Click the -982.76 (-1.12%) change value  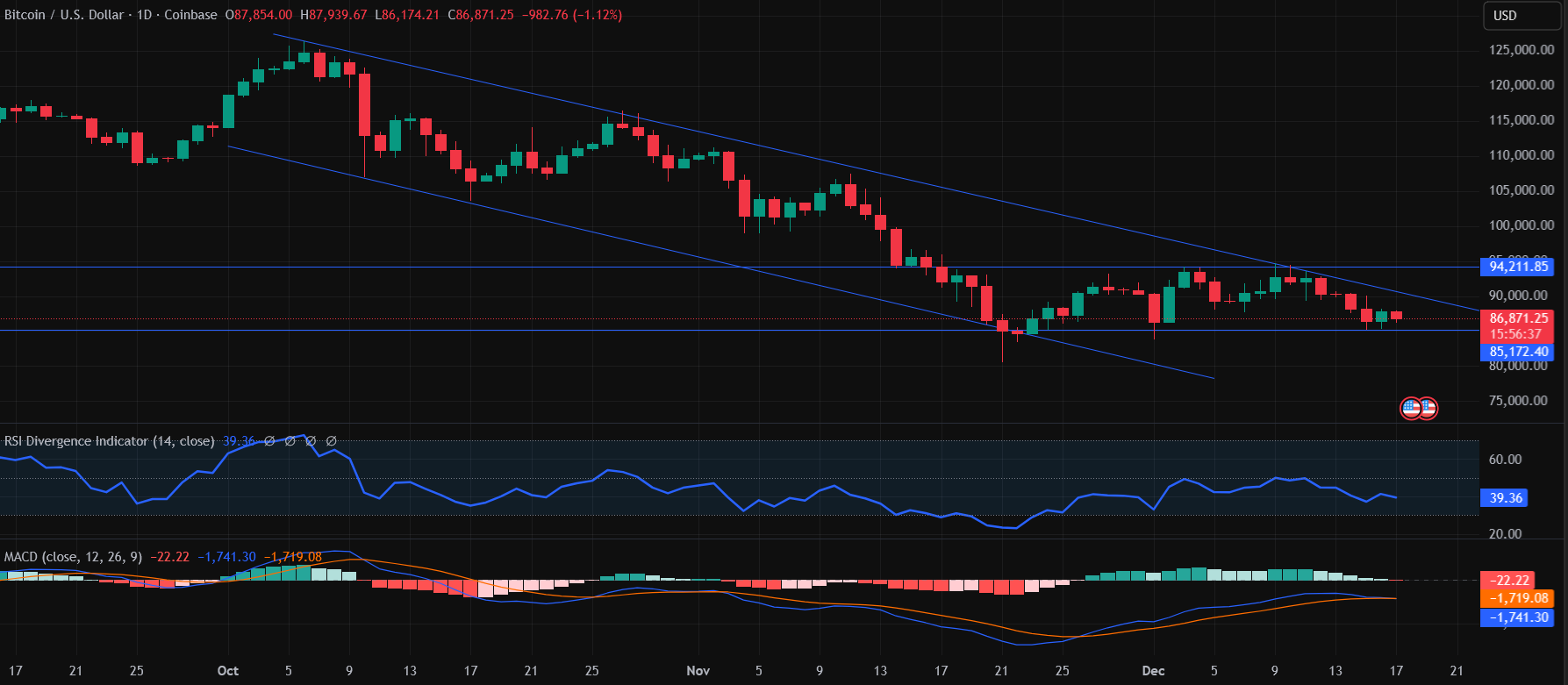point(572,15)
